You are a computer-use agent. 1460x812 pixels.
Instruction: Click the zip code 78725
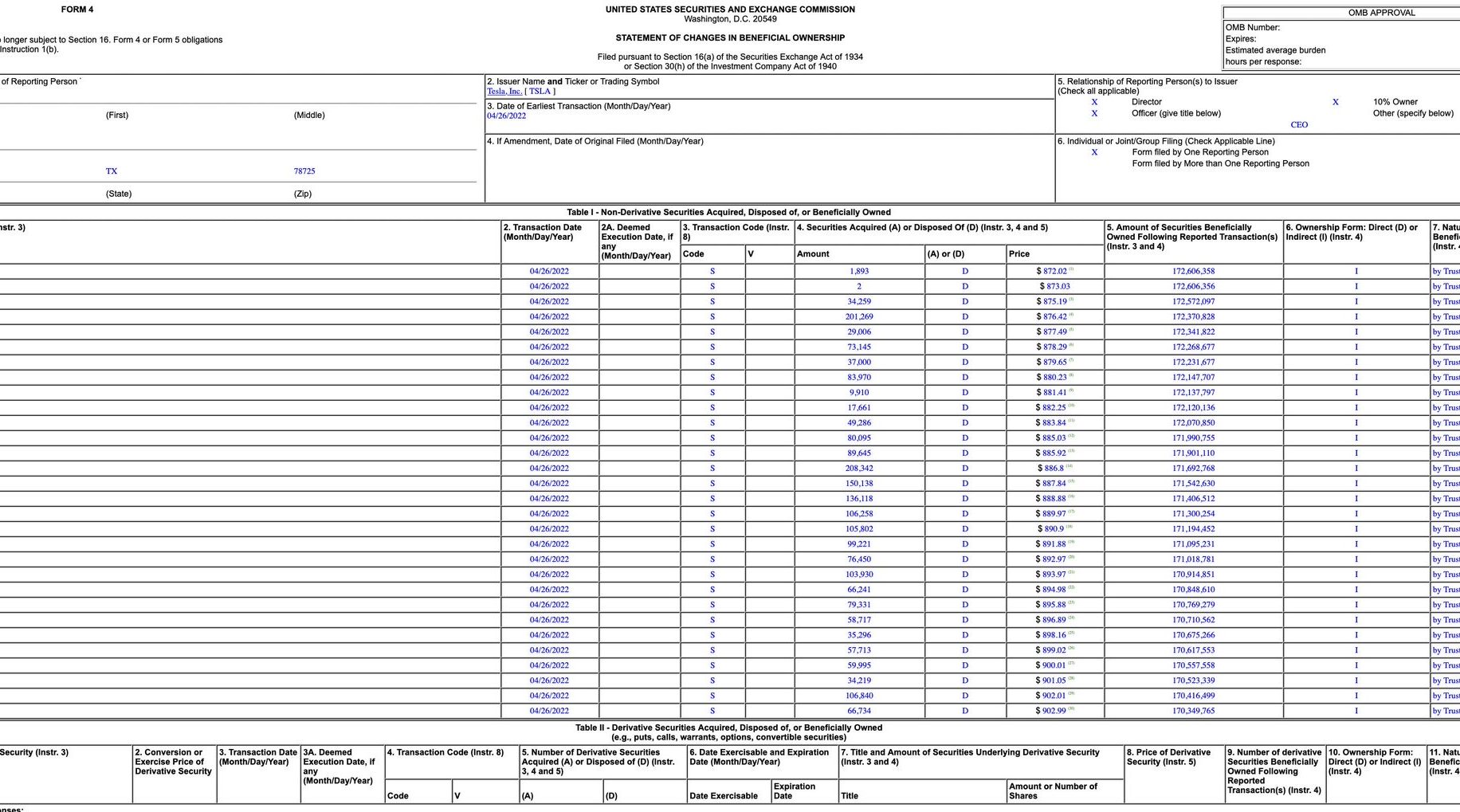(x=304, y=171)
